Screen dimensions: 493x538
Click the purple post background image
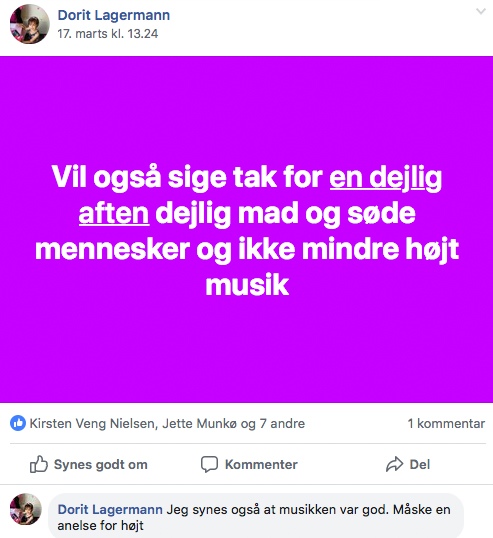tap(246, 229)
